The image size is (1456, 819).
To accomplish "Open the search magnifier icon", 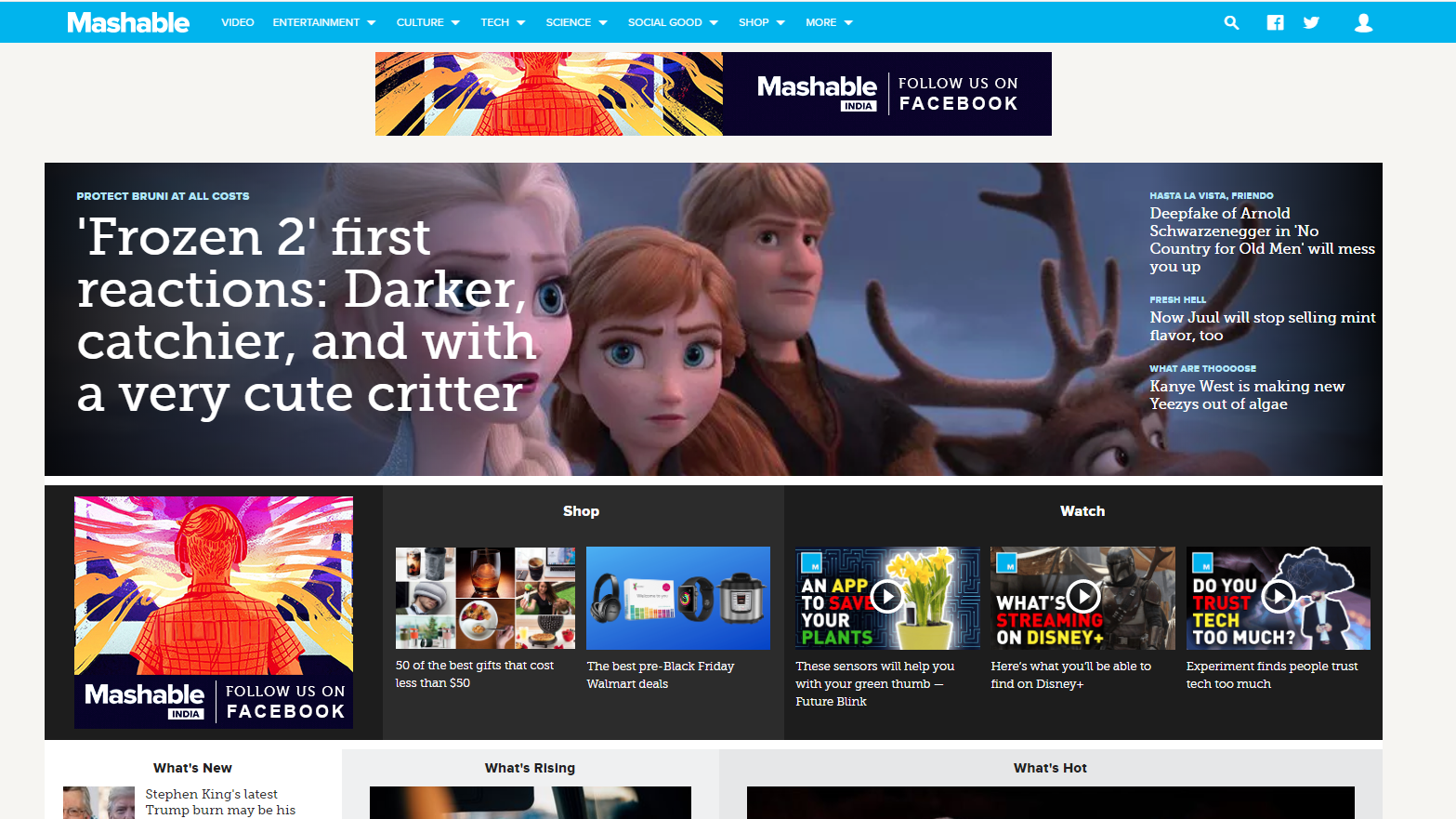I will (1231, 22).
